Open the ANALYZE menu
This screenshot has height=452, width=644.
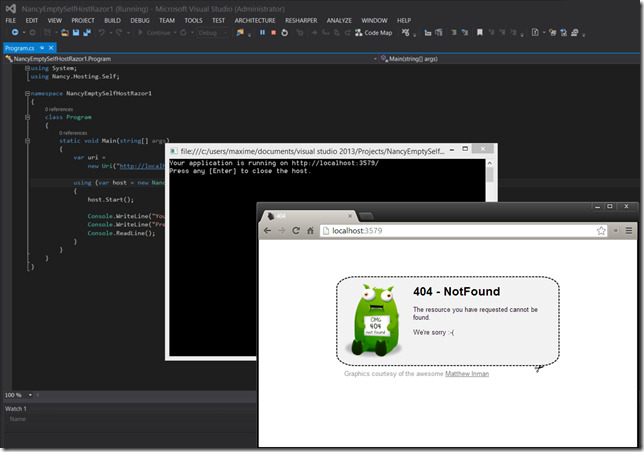339,20
